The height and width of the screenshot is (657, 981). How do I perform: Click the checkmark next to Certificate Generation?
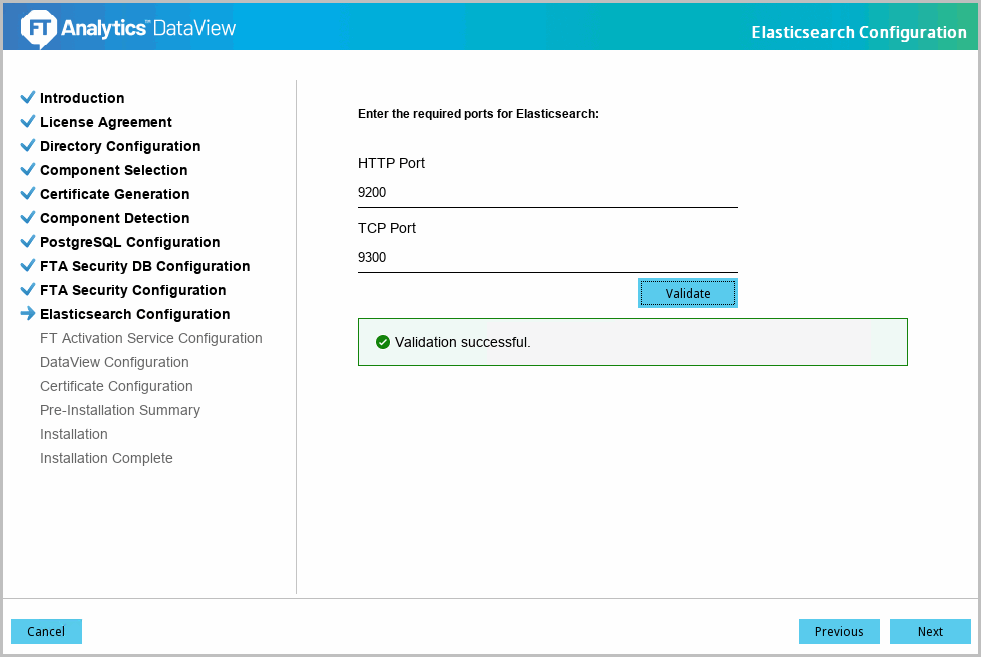tap(28, 193)
